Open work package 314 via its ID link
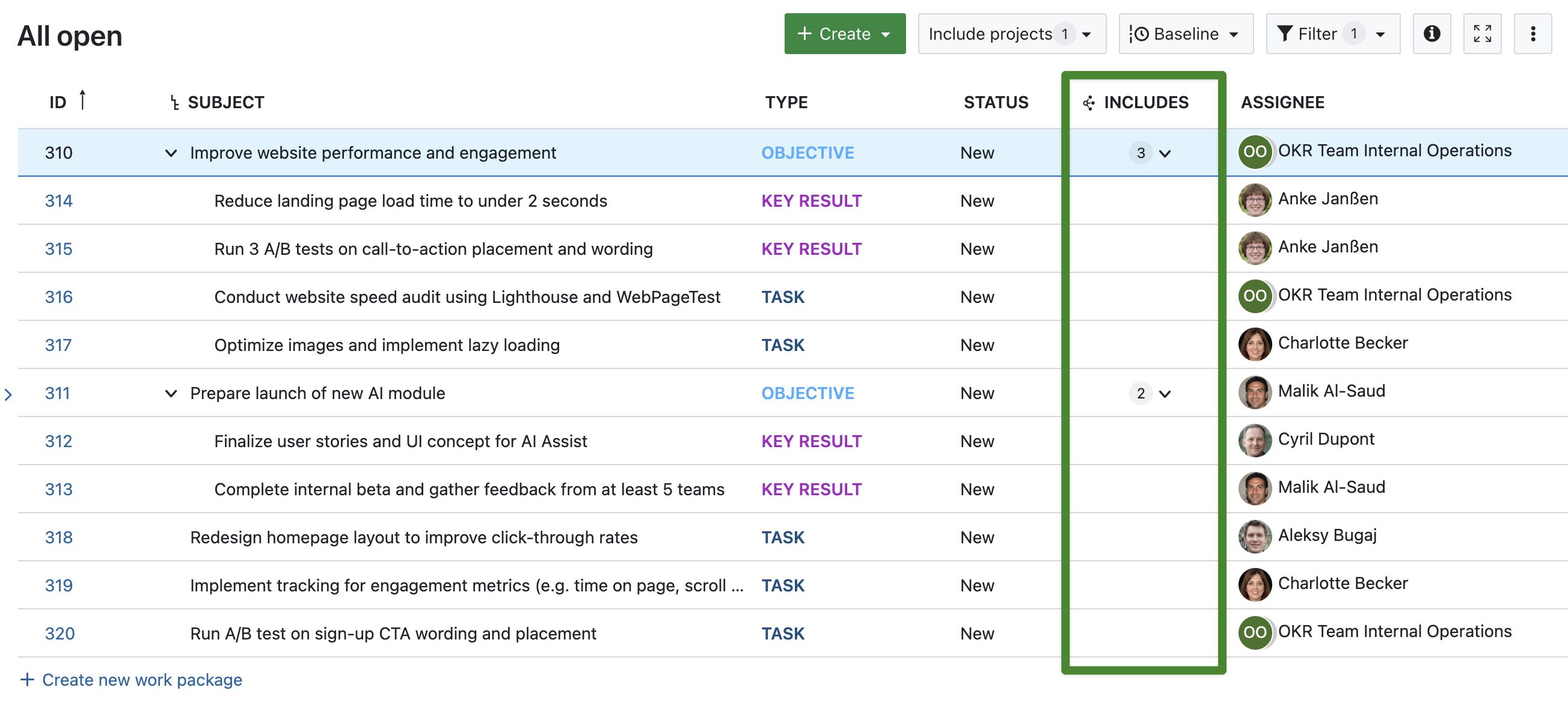This screenshot has width=1568, height=708. 58,200
